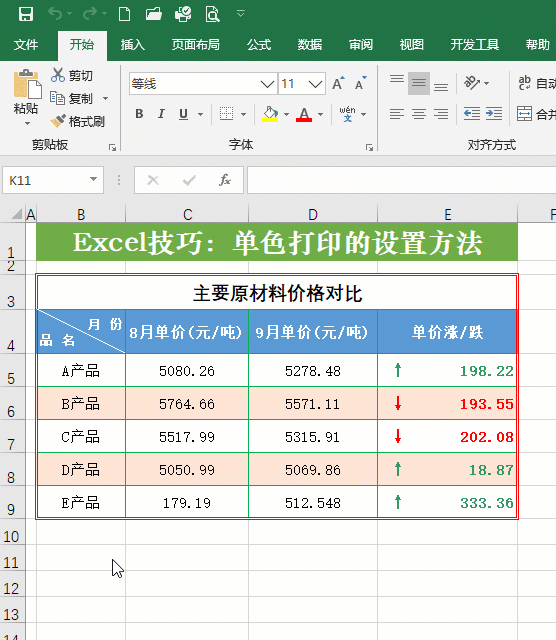
Task: Toggle Bold formatting
Action: [x=139, y=114]
